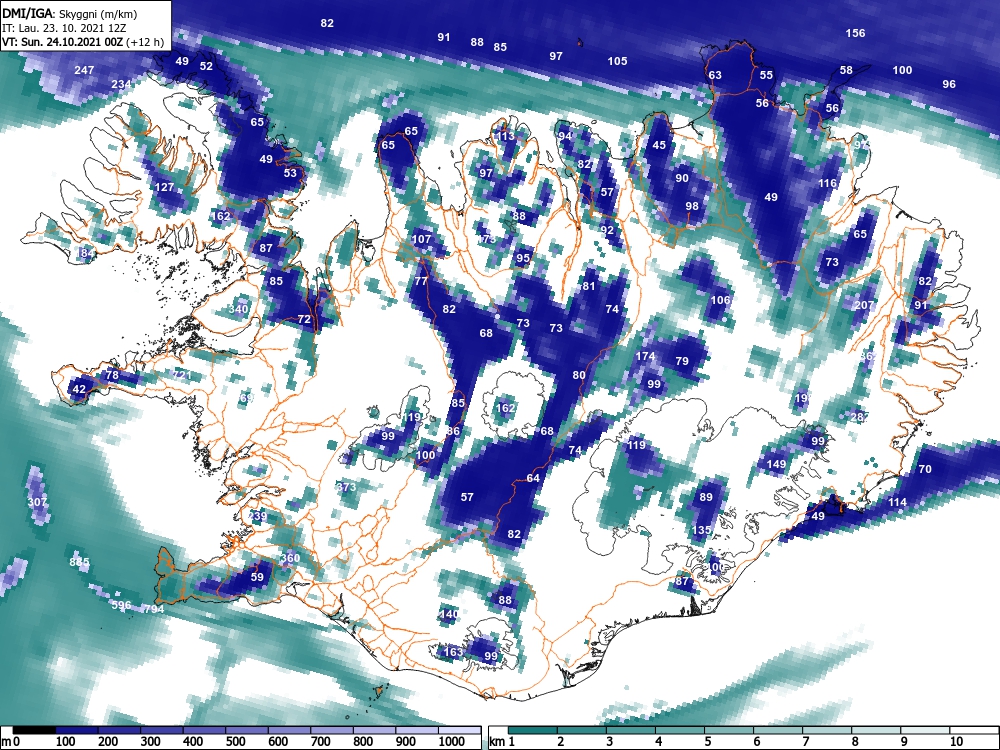
Task: Click the 794 value near Reykjanes
Action: 154,609
